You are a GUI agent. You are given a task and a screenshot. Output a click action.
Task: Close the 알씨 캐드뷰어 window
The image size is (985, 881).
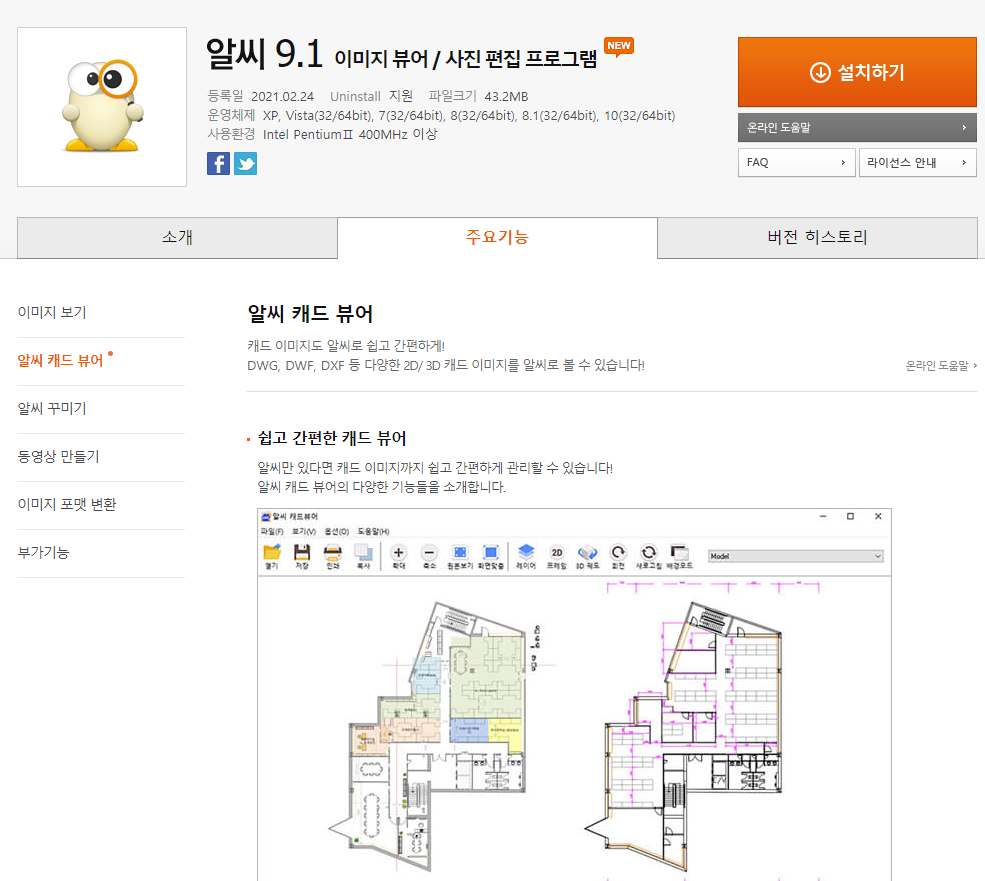[878, 517]
